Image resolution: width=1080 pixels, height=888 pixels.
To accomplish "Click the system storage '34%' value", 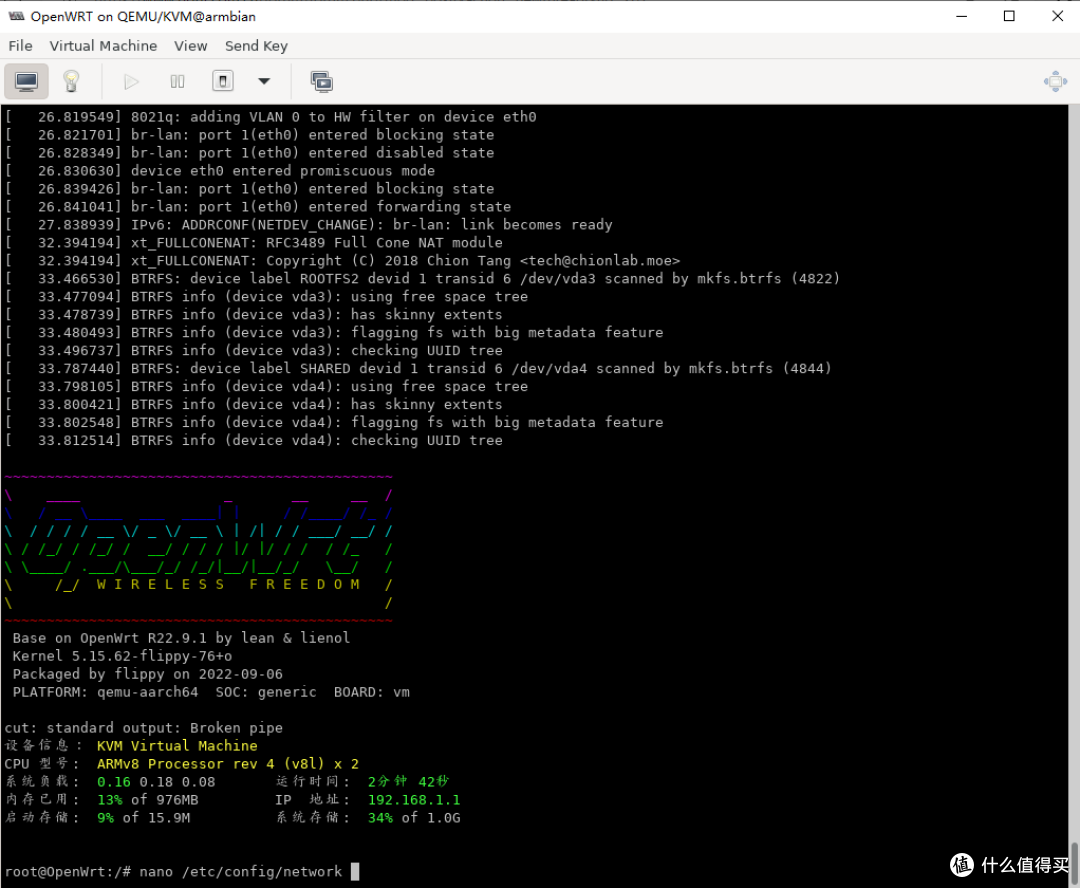I will pos(380,818).
